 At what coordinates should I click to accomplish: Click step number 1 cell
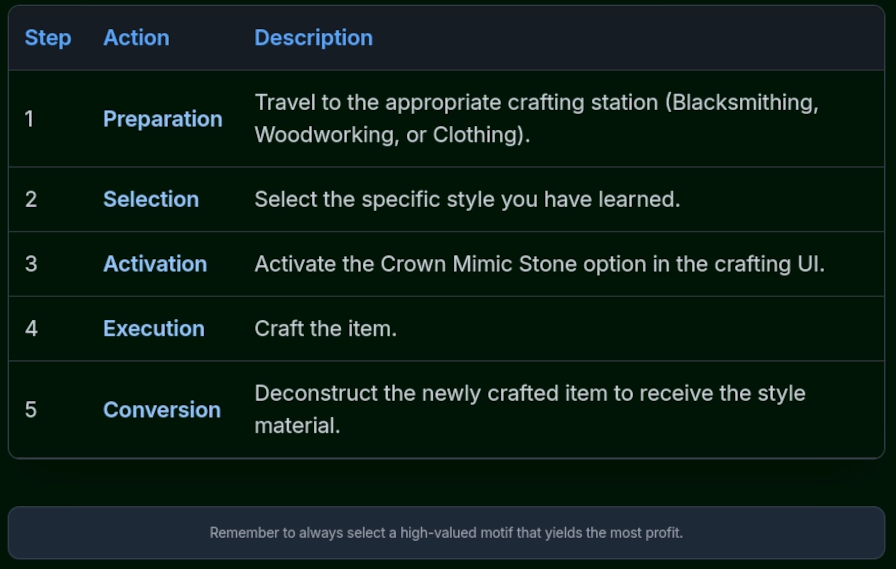tap(30, 119)
